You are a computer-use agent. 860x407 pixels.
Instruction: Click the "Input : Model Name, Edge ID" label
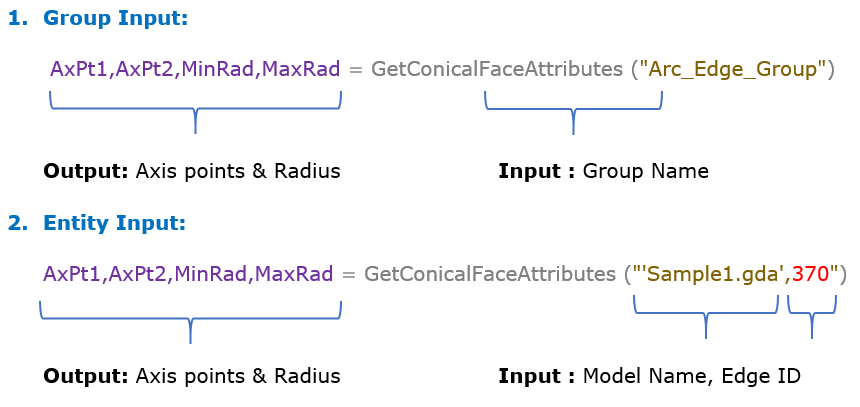(649, 376)
